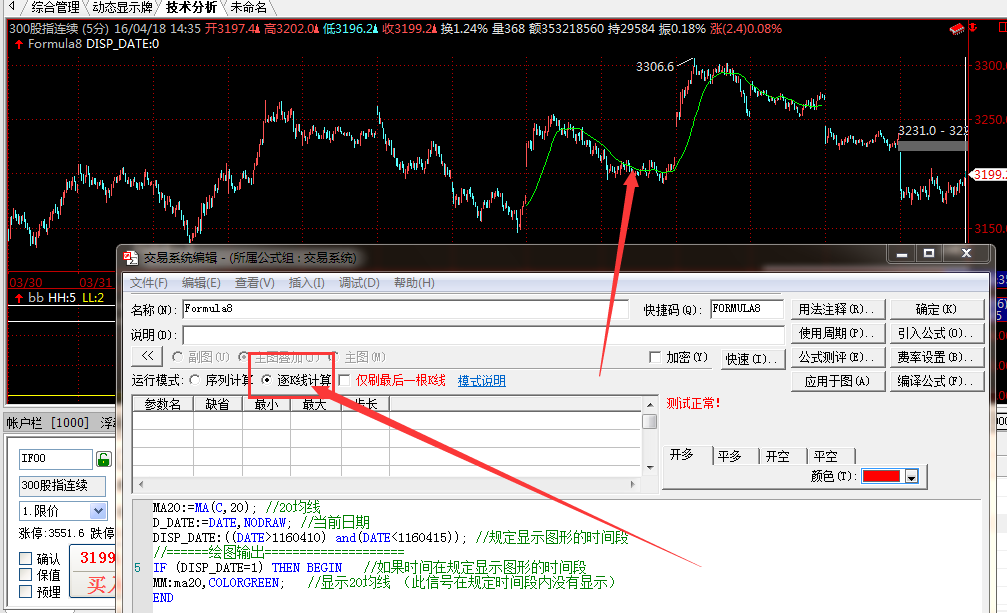Screen dimensions: 1007x613
Task: Click the code line starting MA20:=MA
Action: 236,508
